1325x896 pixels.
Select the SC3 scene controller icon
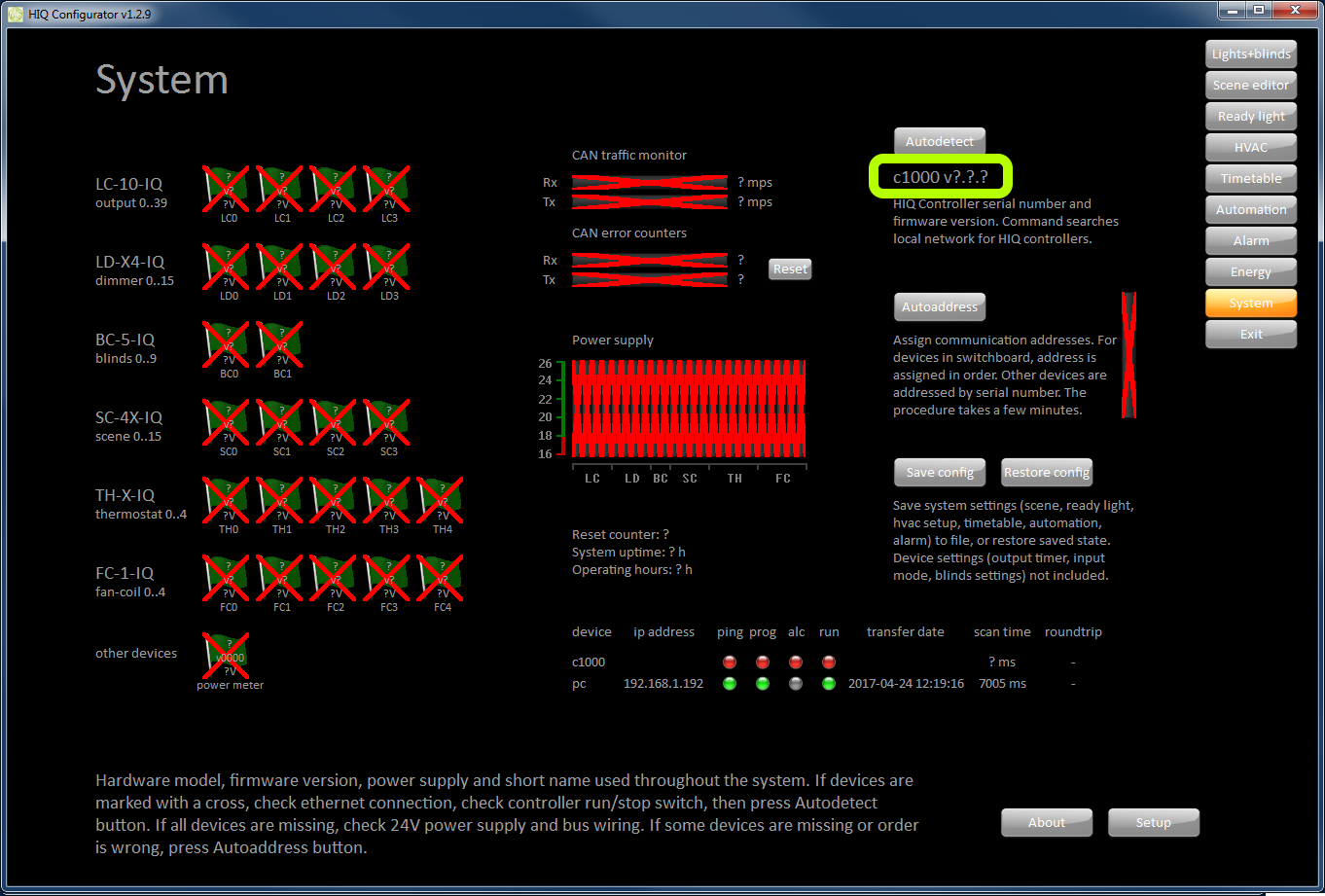pyautogui.click(x=386, y=421)
